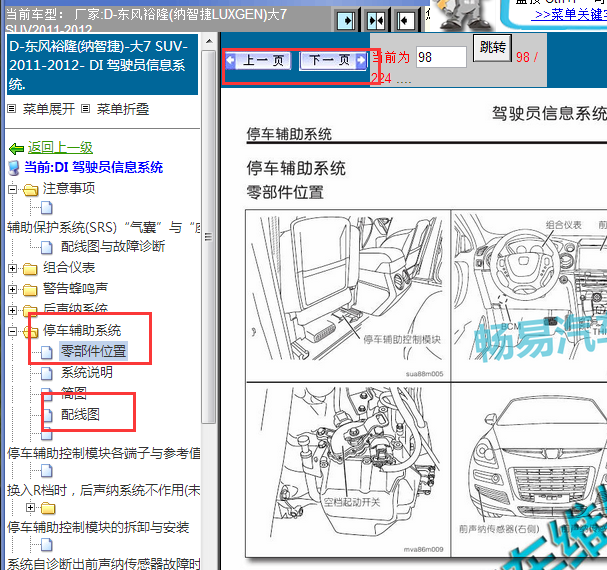Go to next page with 下一页 button
This screenshot has width=607, height=570.
coord(333,60)
